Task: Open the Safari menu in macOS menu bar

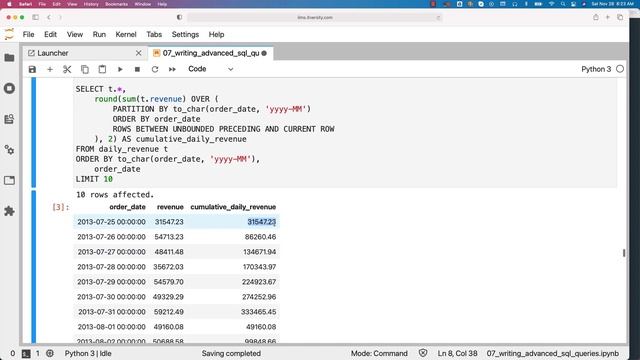Action: click(25, 4)
